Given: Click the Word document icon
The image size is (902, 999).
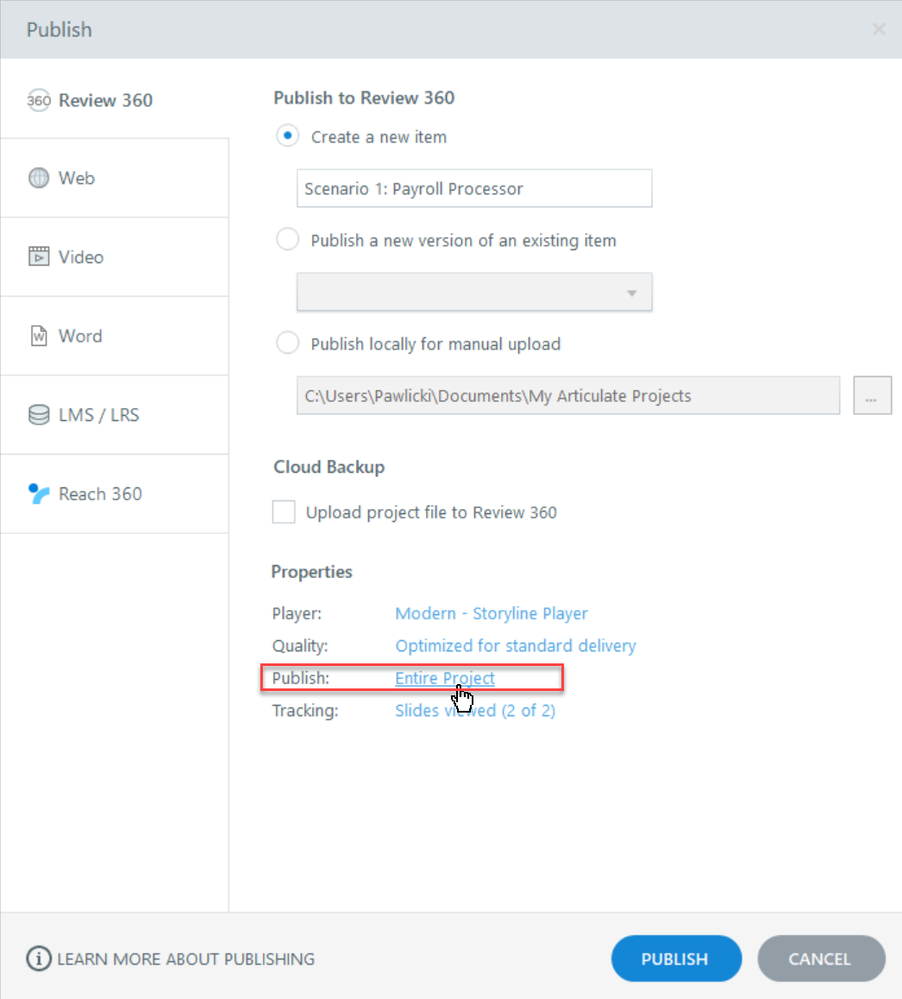Looking at the screenshot, I should point(39,335).
